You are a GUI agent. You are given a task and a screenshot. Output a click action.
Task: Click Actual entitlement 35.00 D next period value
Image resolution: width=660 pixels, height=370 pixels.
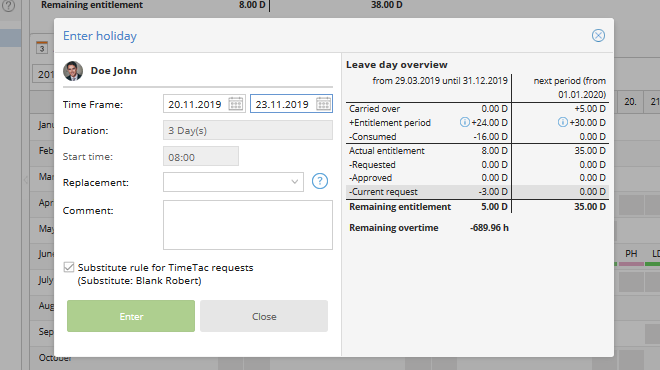[590, 151]
